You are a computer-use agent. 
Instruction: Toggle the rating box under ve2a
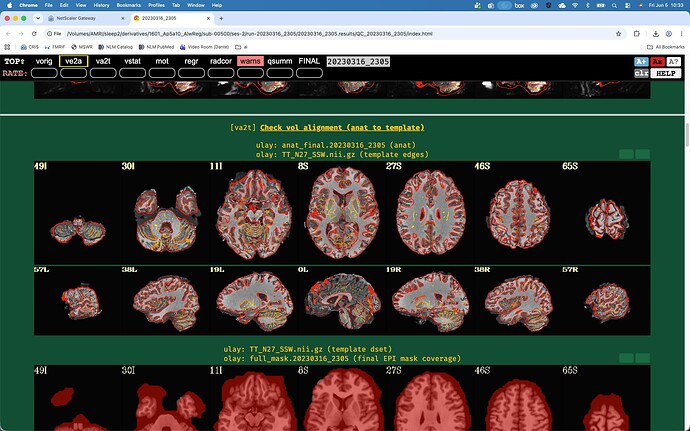(x=73, y=73)
